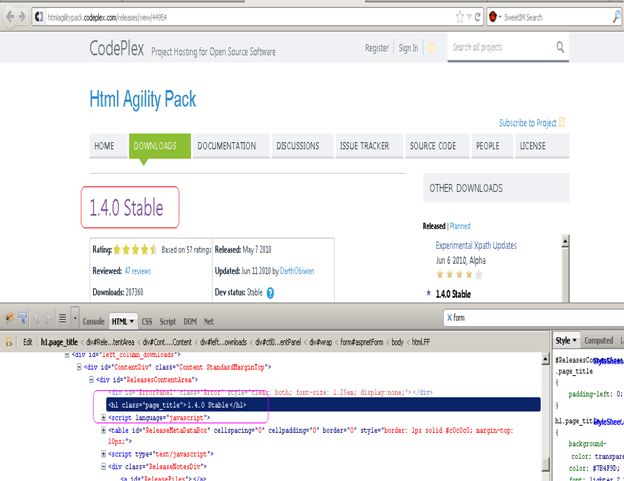Open the small dropdown next to lines icon
The width and height of the screenshot is (624, 481).
tap(75, 318)
